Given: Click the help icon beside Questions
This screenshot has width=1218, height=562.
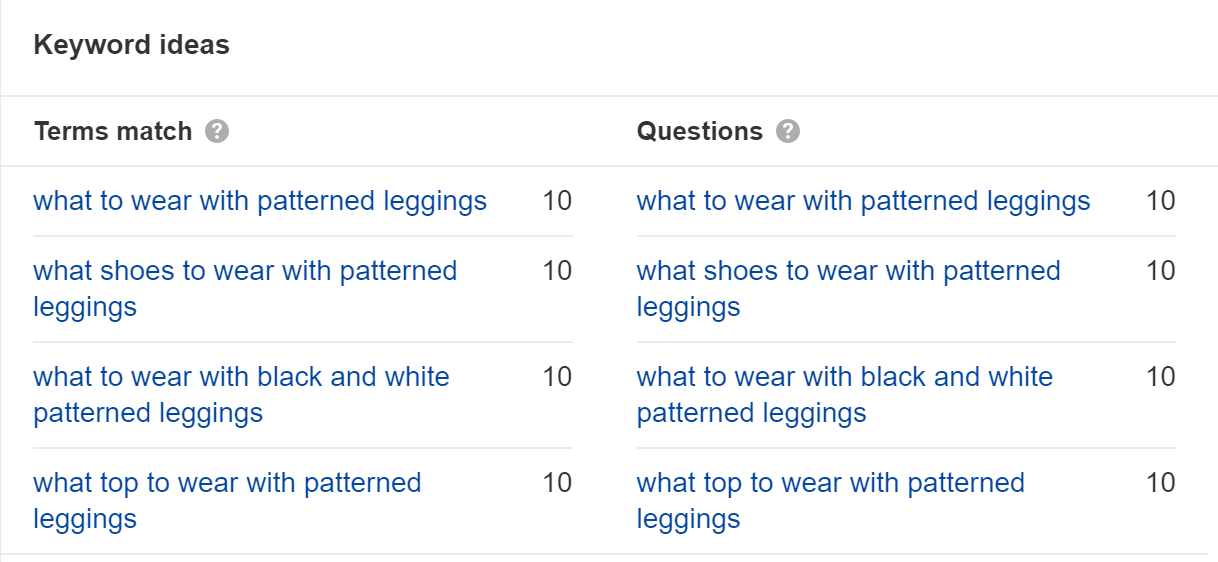Looking at the screenshot, I should click(788, 131).
